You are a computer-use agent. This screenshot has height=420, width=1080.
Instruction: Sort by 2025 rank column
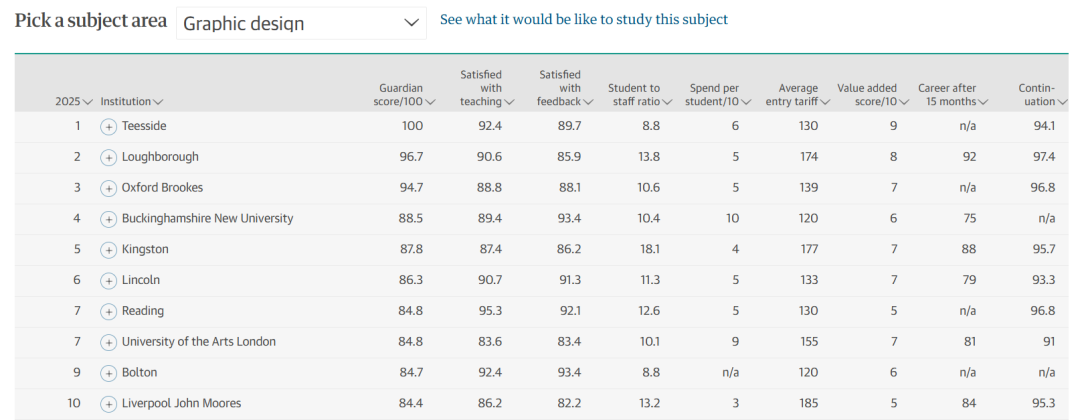coord(74,101)
